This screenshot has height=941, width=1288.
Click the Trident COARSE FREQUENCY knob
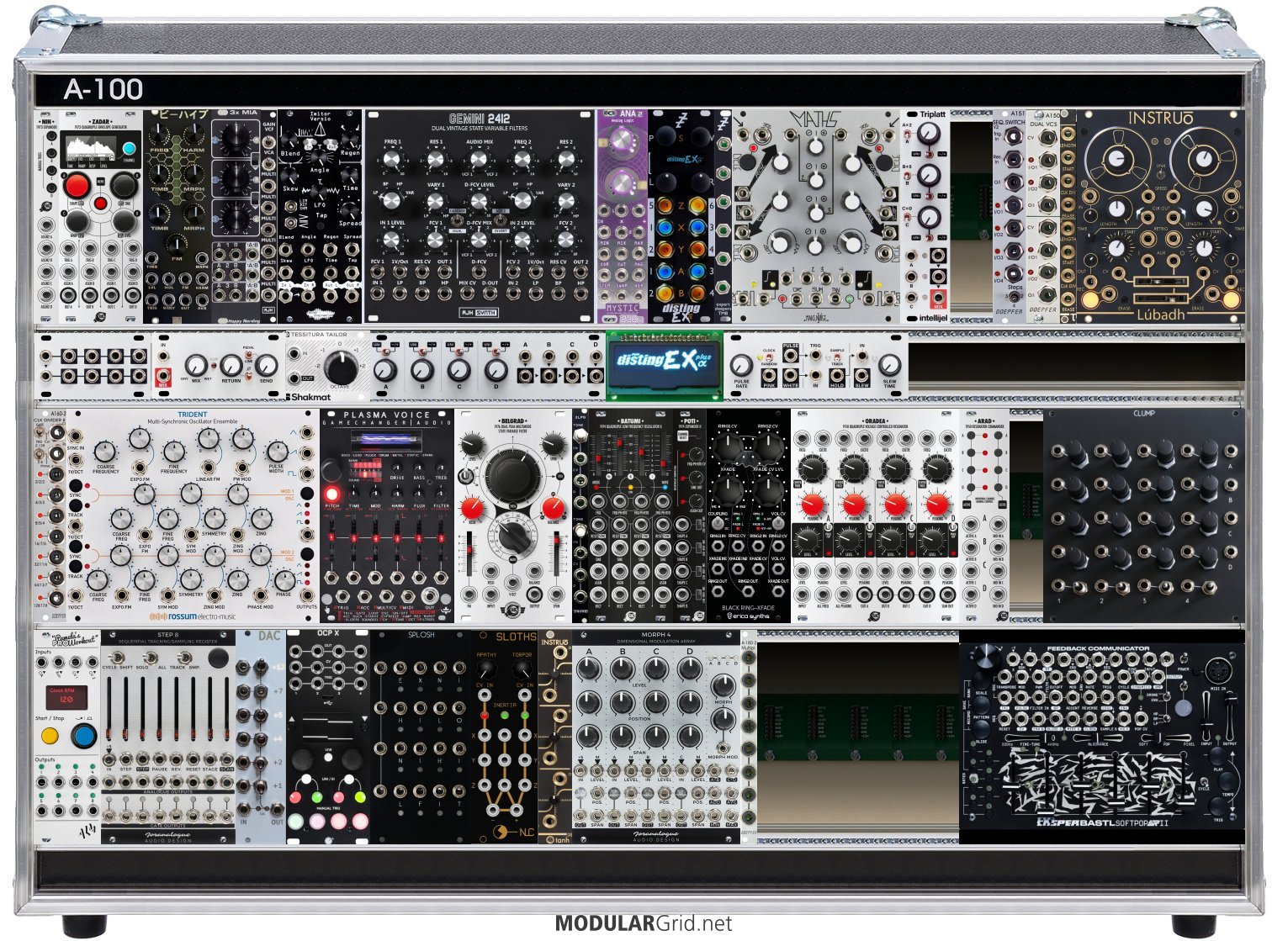(106, 452)
